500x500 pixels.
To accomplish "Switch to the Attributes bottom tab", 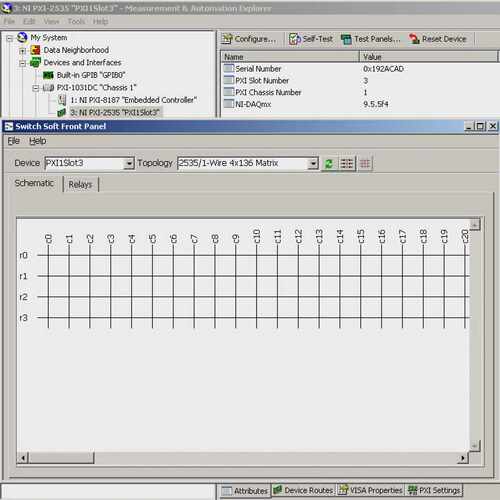I will 245,491.
